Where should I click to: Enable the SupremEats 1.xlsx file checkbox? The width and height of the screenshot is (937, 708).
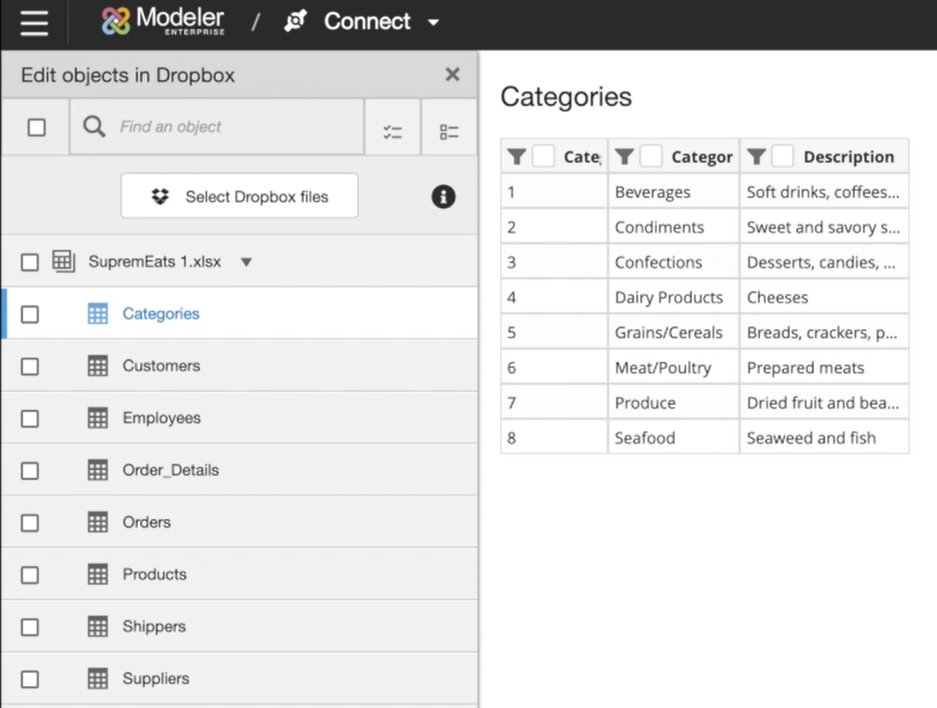(x=30, y=262)
